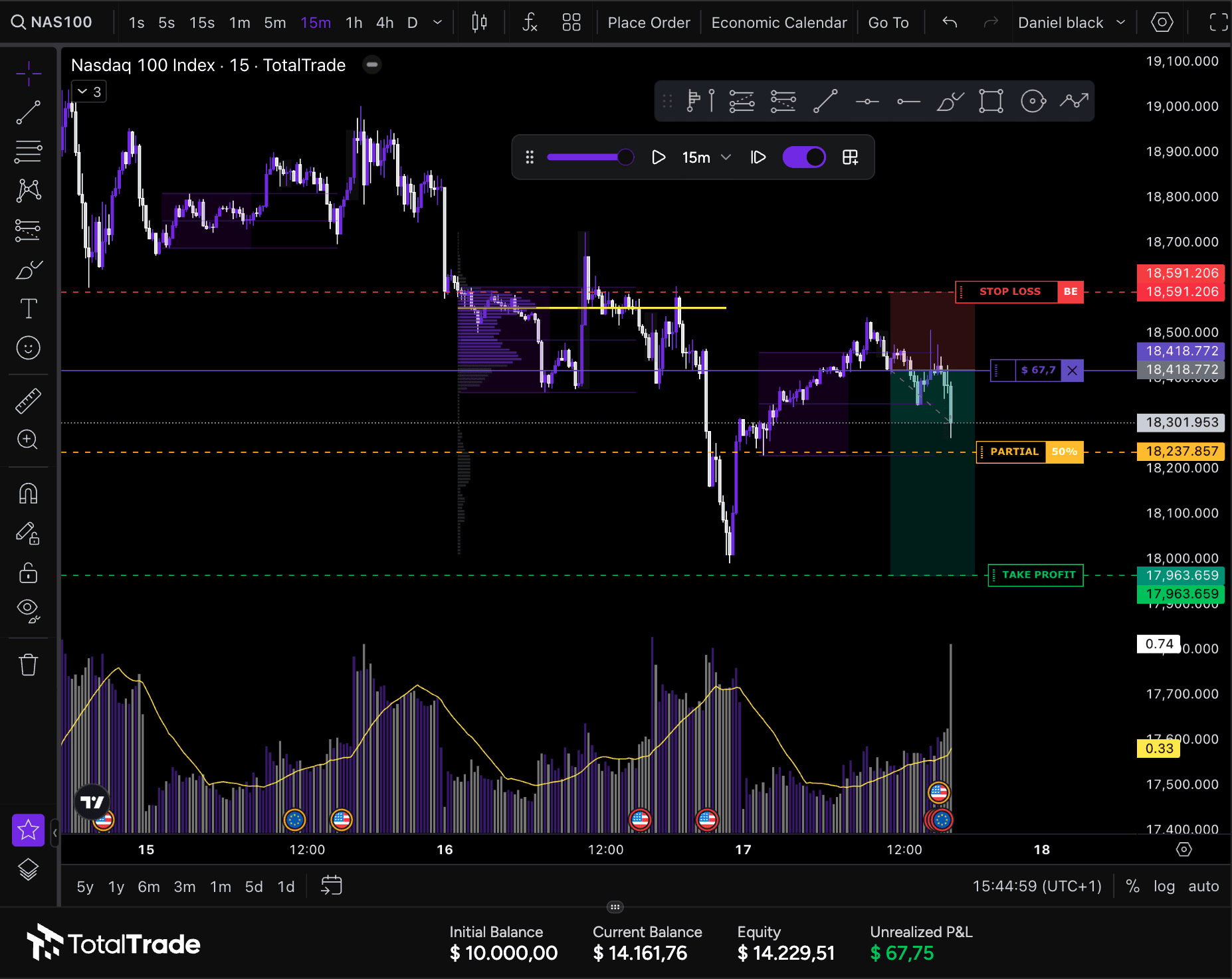The height and width of the screenshot is (979, 1232).
Task: Select the crosshair cursor tool
Action: point(29,73)
